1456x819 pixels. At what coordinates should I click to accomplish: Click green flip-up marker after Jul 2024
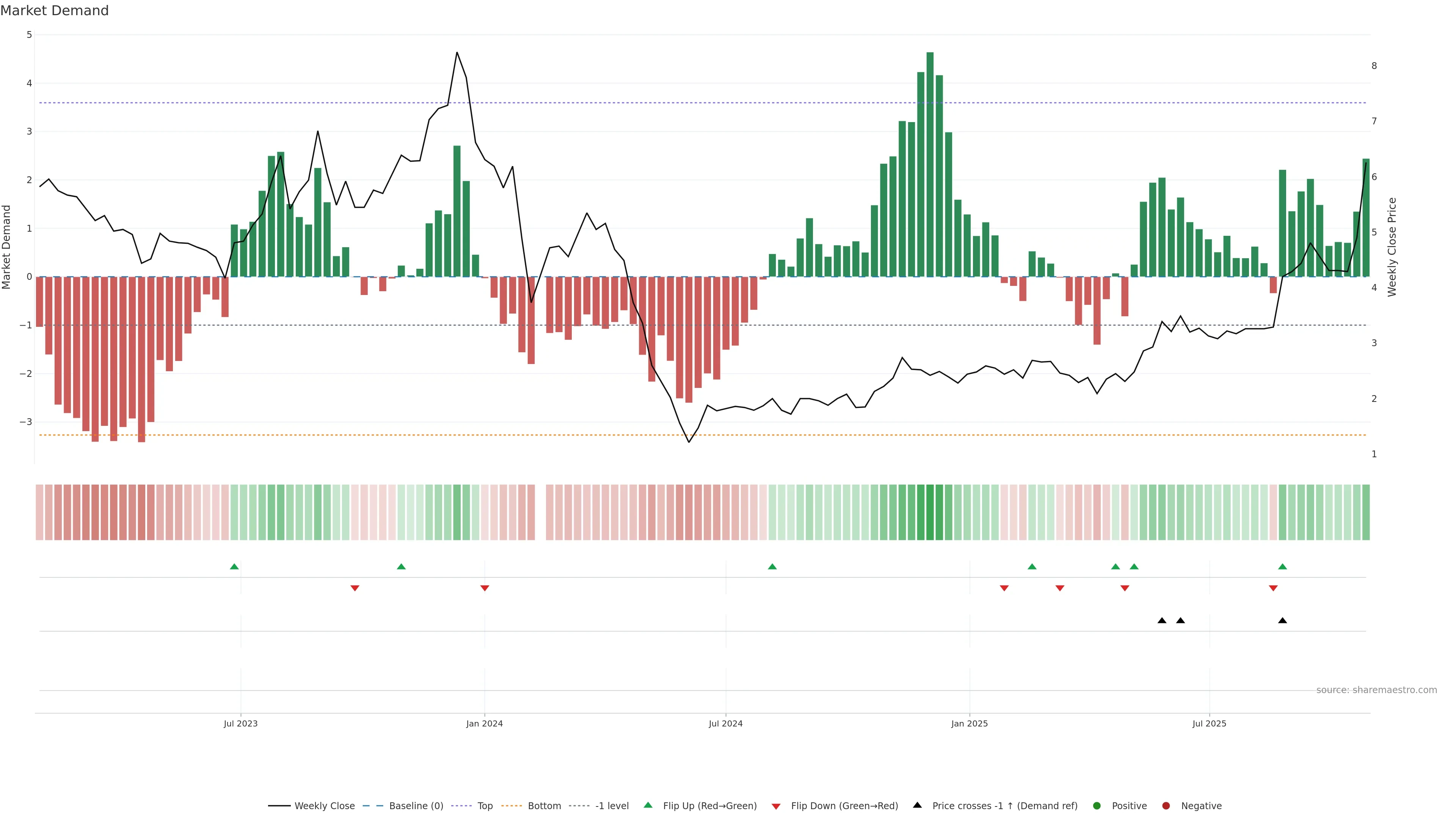(772, 566)
